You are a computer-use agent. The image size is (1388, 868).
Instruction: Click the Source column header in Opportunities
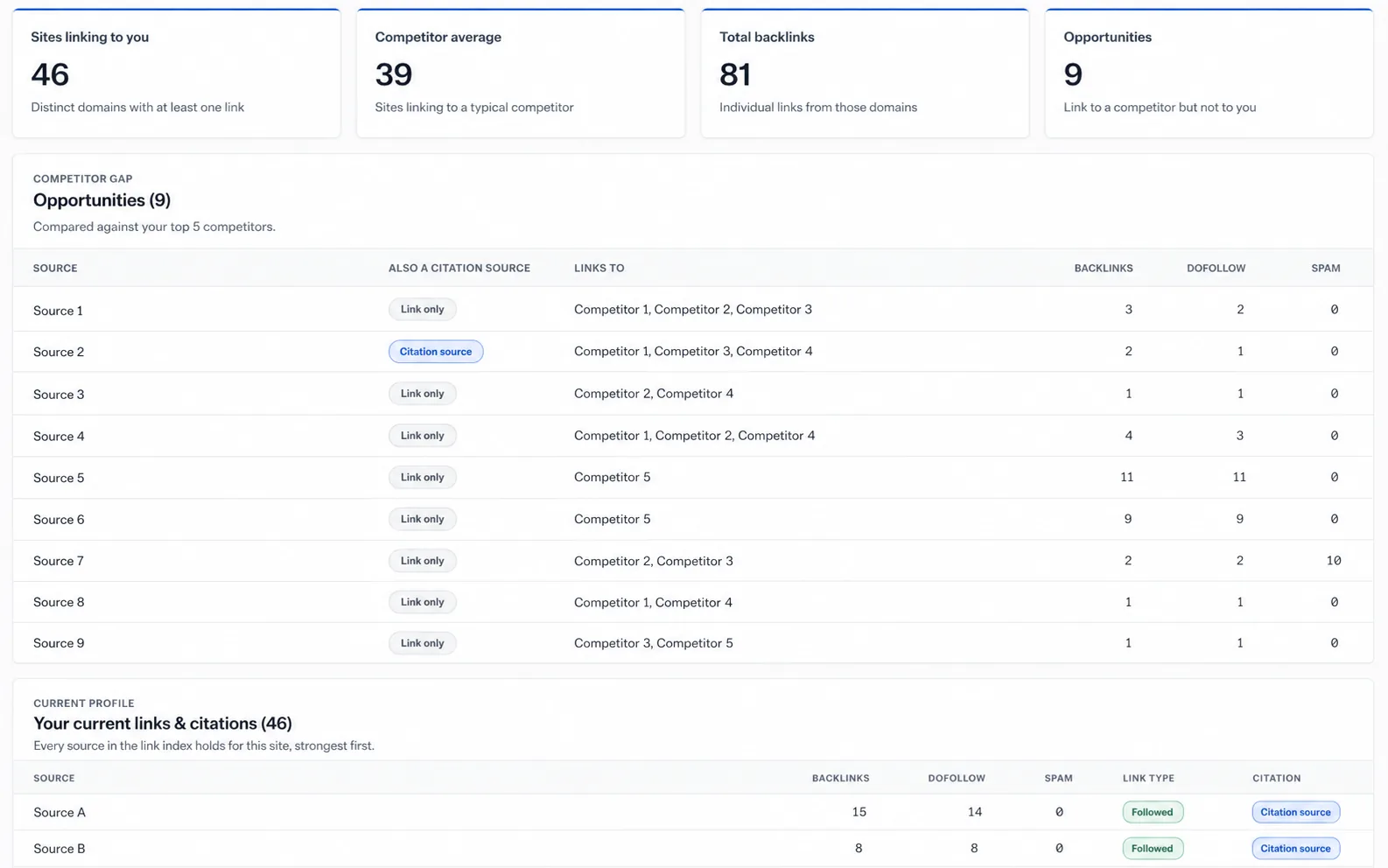[x=55, y=268]
